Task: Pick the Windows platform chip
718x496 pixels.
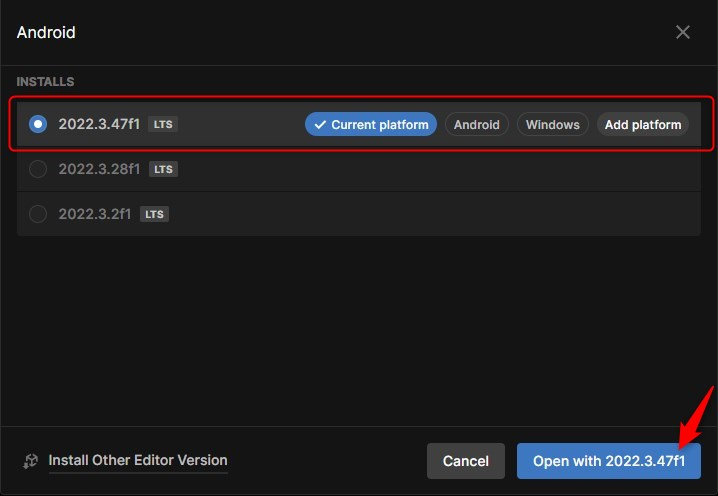Action: (552, 125)
